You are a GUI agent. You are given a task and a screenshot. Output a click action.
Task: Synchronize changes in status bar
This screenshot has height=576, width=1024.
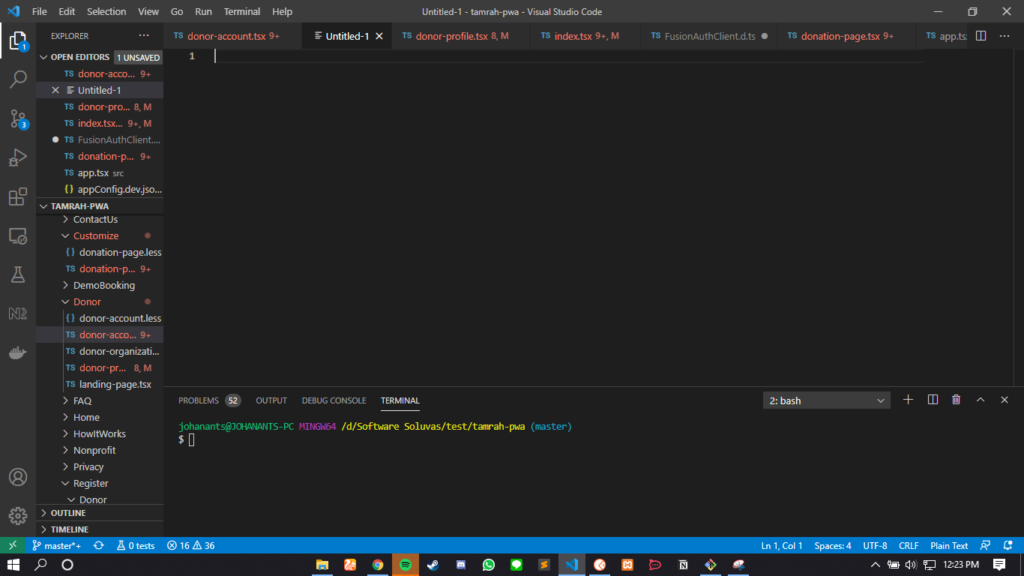[99, 545]
